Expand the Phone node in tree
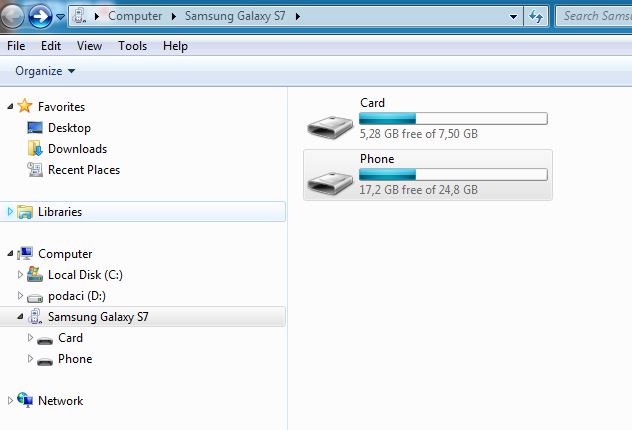Viewport: 632px width, 430px height. (x=30, y=358)
